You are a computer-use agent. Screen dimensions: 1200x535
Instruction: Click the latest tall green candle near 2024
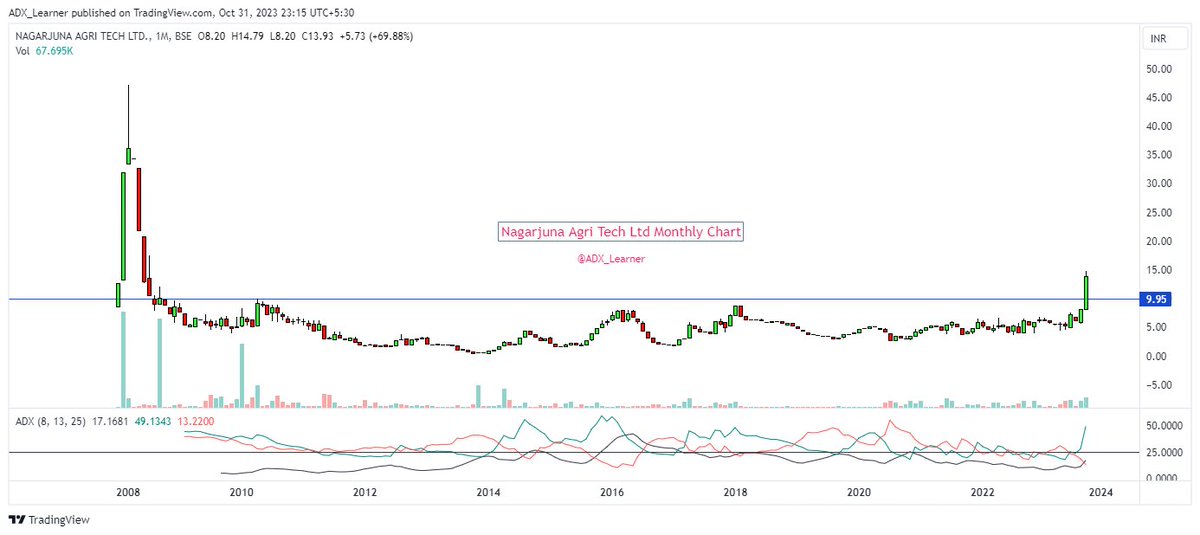pos(1086,291)
